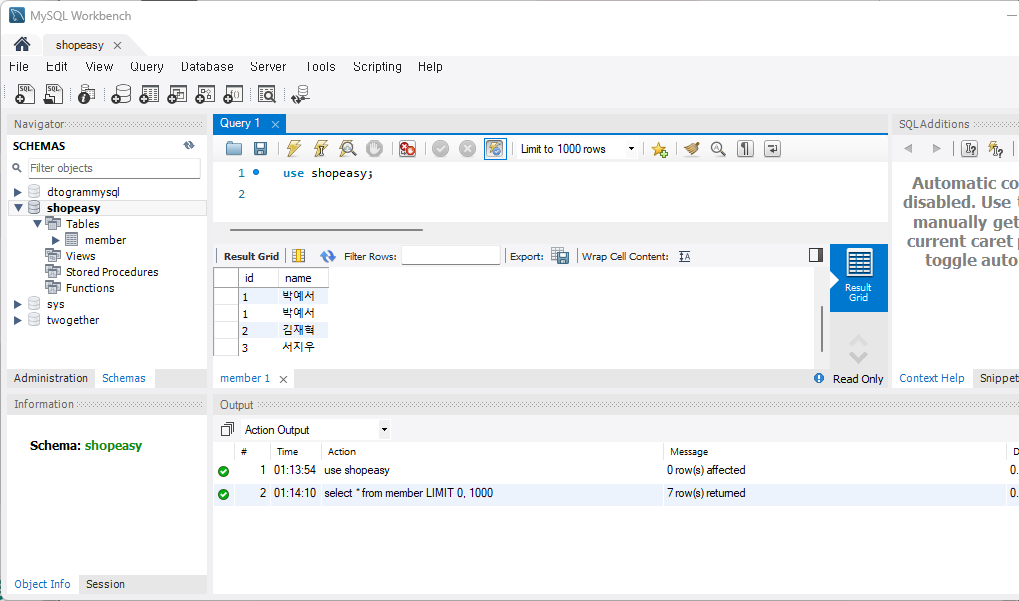This screenshot has height=601, width=1019.
Task: Toggle autocommit mode icon
Action: pyautogui.click(x=495, y=149)
